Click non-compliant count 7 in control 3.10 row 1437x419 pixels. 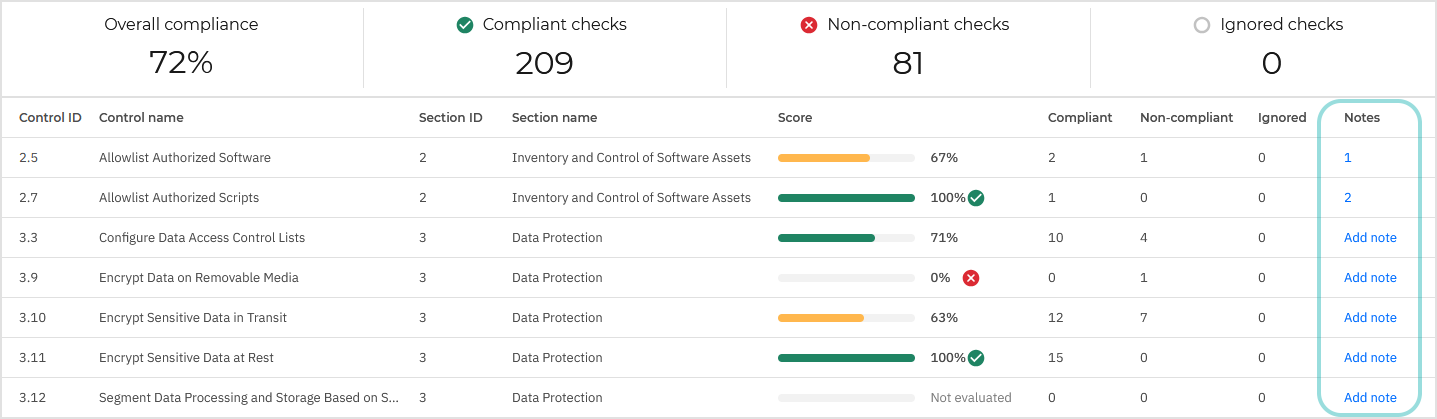tap(1144, 318)
